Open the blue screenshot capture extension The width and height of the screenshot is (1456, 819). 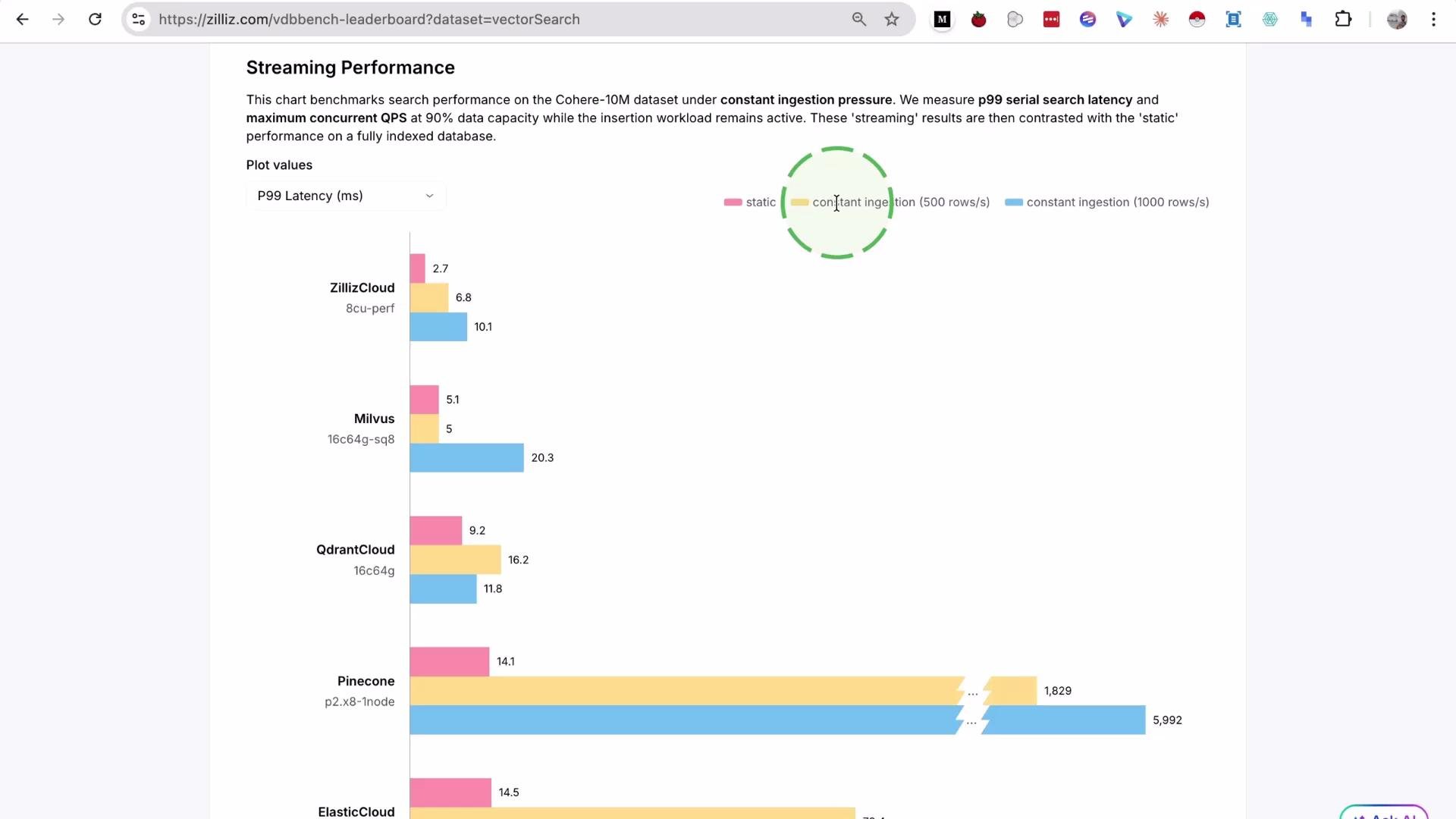[1234, 20]
